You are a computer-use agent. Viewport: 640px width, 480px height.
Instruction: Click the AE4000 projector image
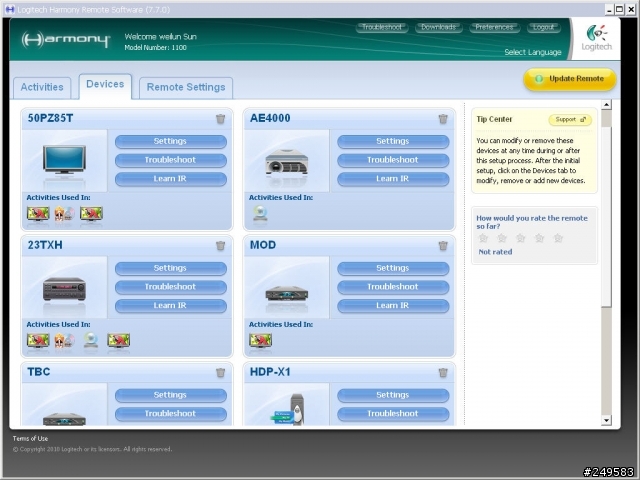click(287, 162)
